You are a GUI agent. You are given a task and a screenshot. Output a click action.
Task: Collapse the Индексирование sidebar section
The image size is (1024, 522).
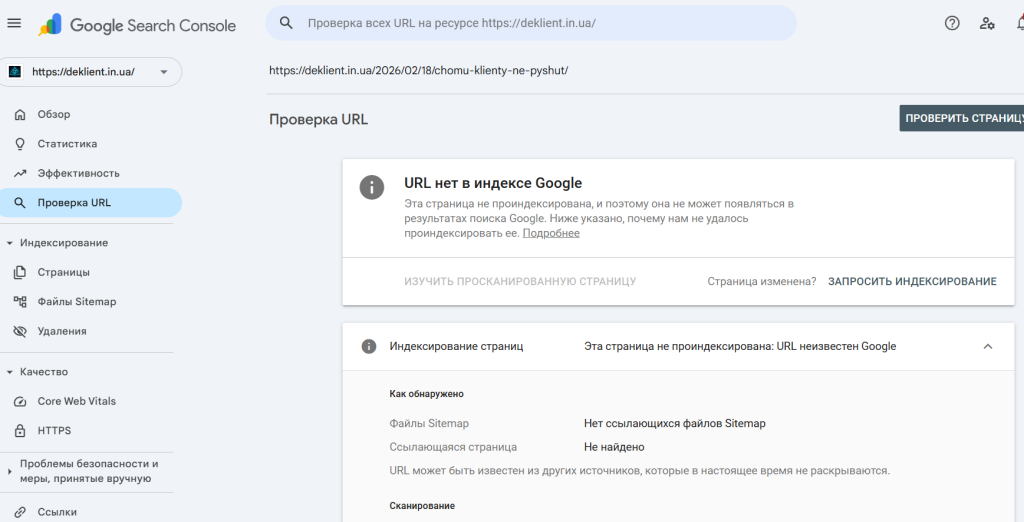(10, 243)
